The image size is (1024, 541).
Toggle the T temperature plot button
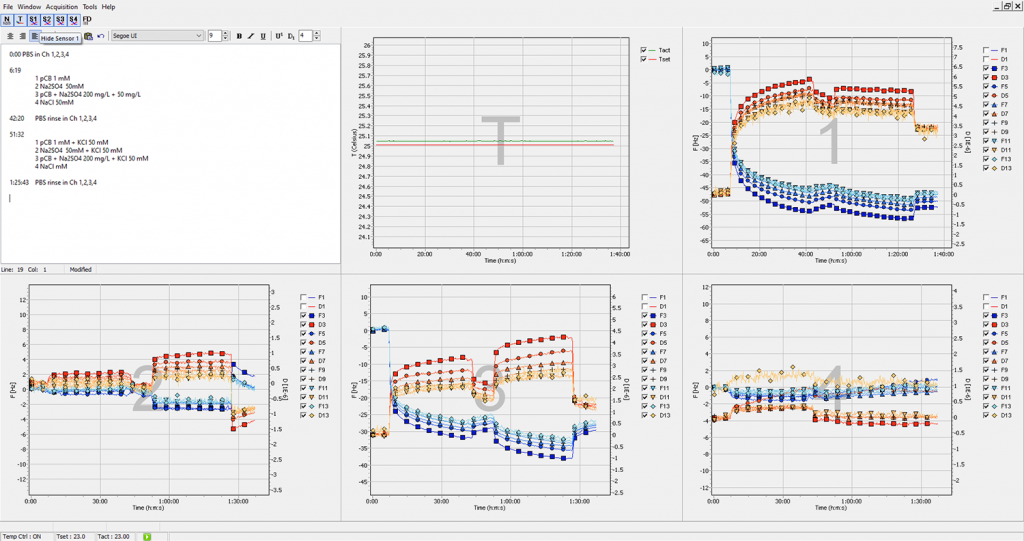pyautogui.click(x=20, y=20)
